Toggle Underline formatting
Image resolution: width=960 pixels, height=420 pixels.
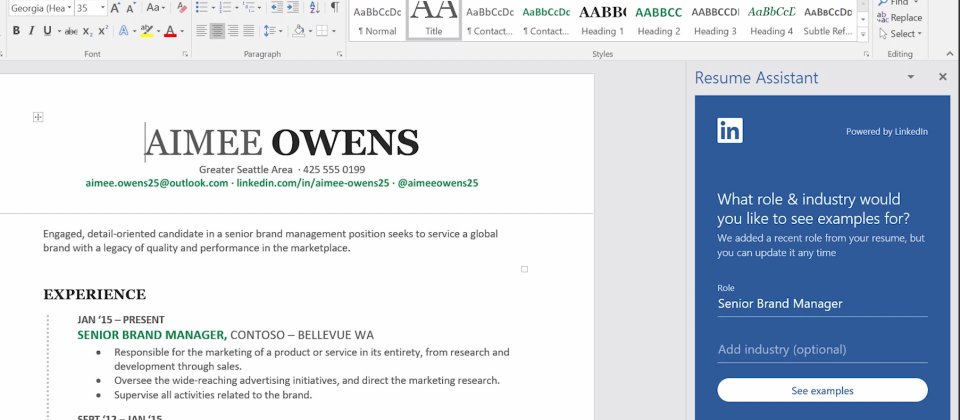tap(47, 31)
